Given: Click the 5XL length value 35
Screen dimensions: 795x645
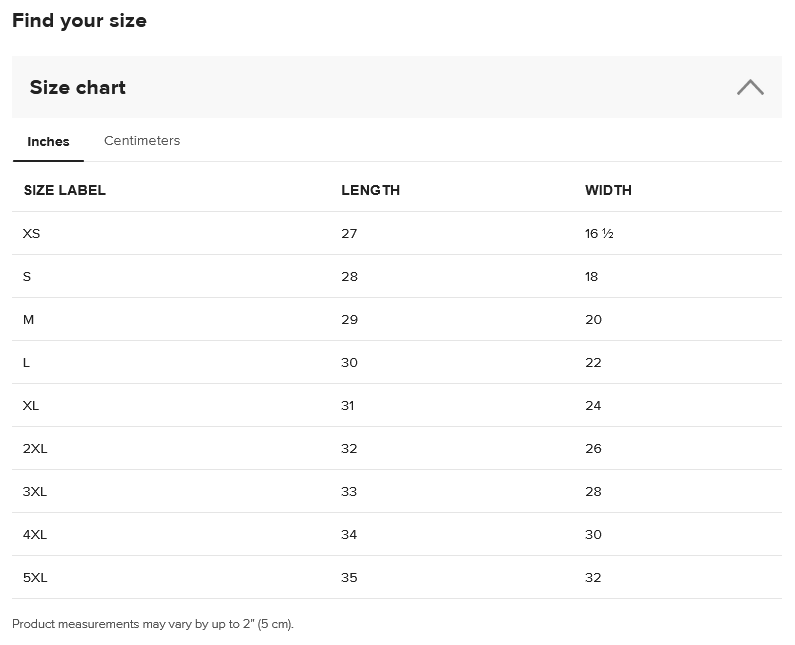Looking at the screenshot, I should pyautogui.click(x=349, y=577).
